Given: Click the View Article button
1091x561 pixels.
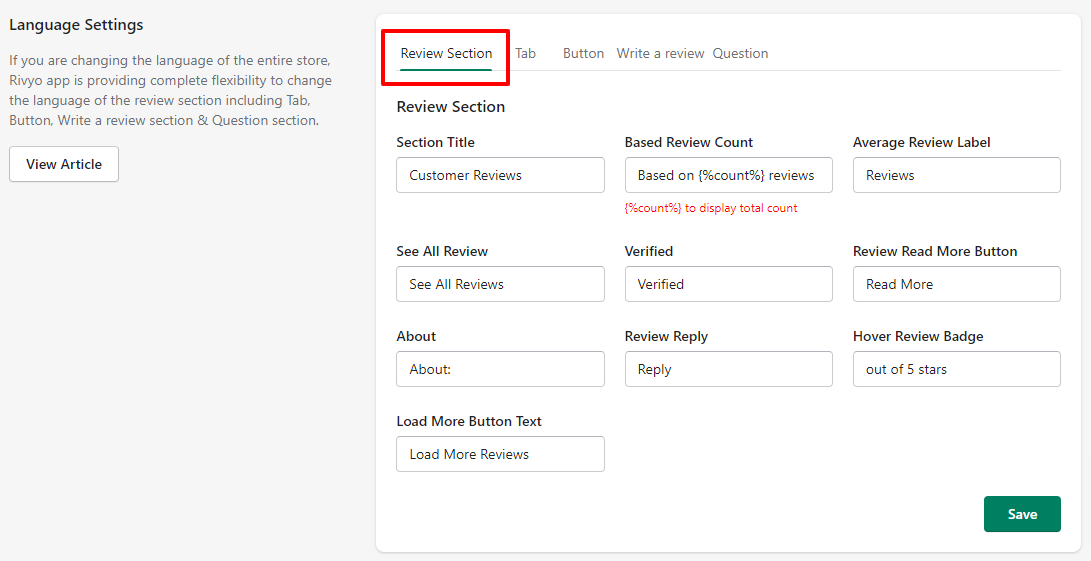Looking at the screenshot, I should point(64,164).
